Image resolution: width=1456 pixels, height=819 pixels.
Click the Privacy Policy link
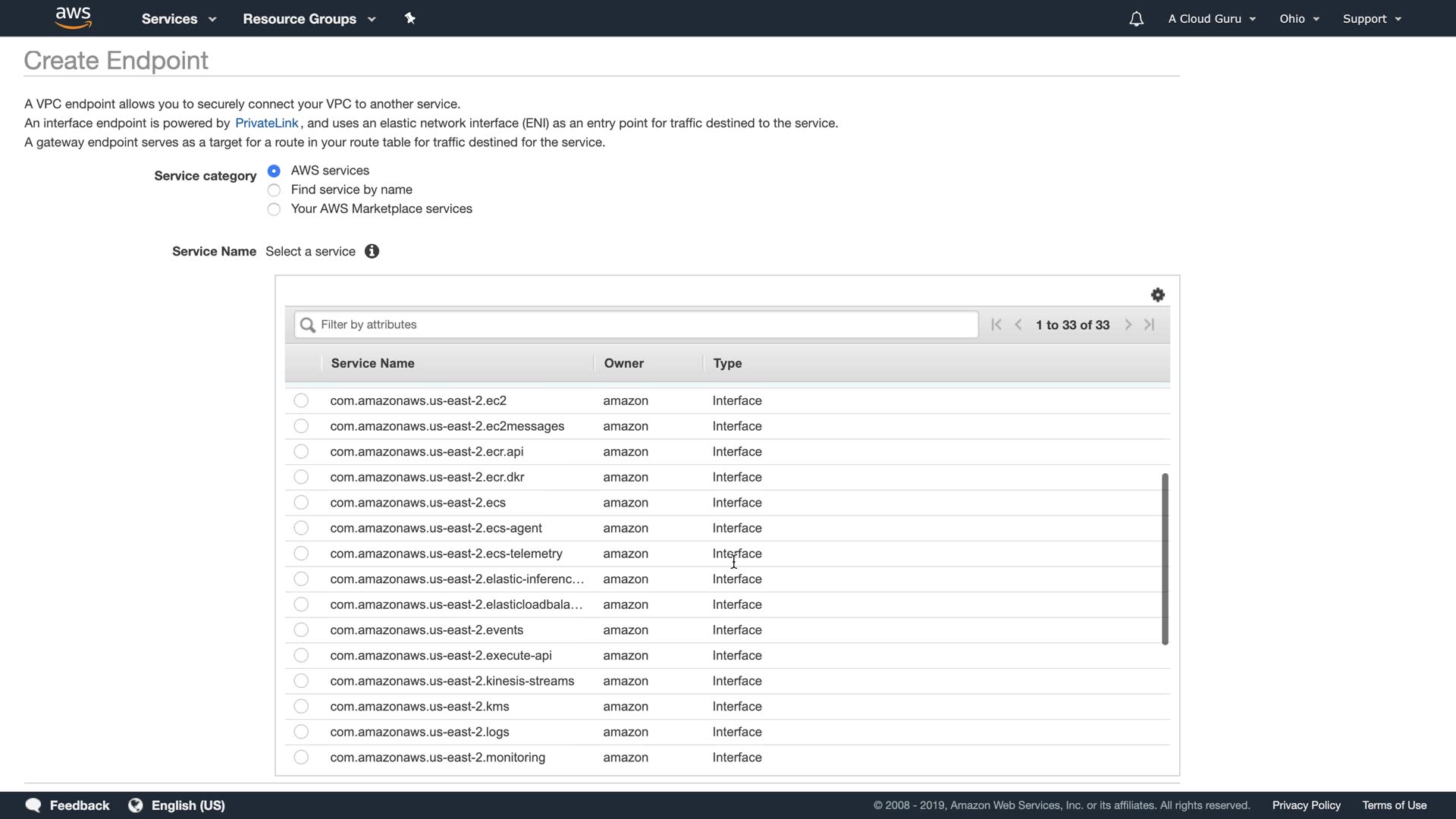[x=1306, y=805]
